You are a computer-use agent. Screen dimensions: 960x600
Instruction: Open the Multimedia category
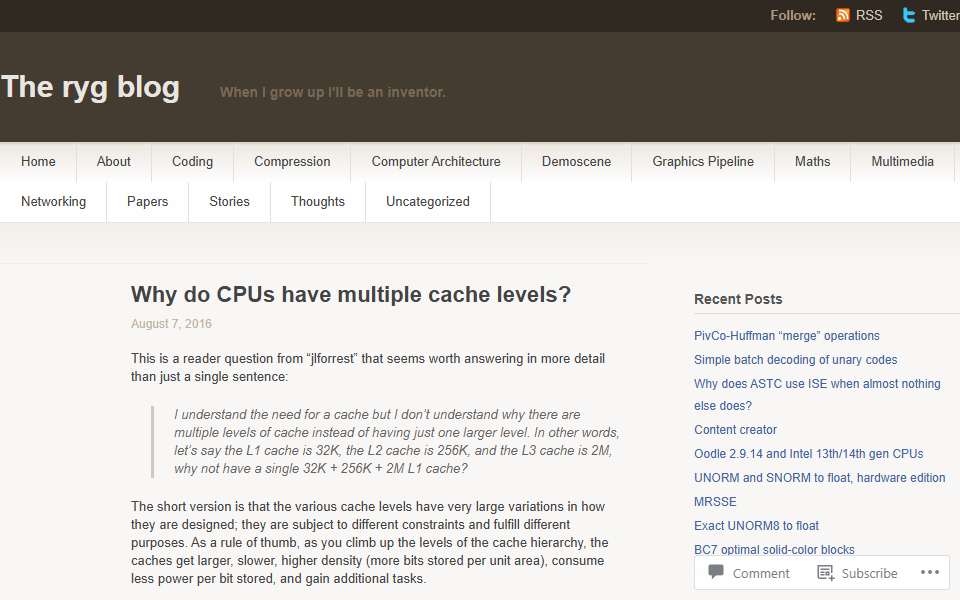(902, 162)
